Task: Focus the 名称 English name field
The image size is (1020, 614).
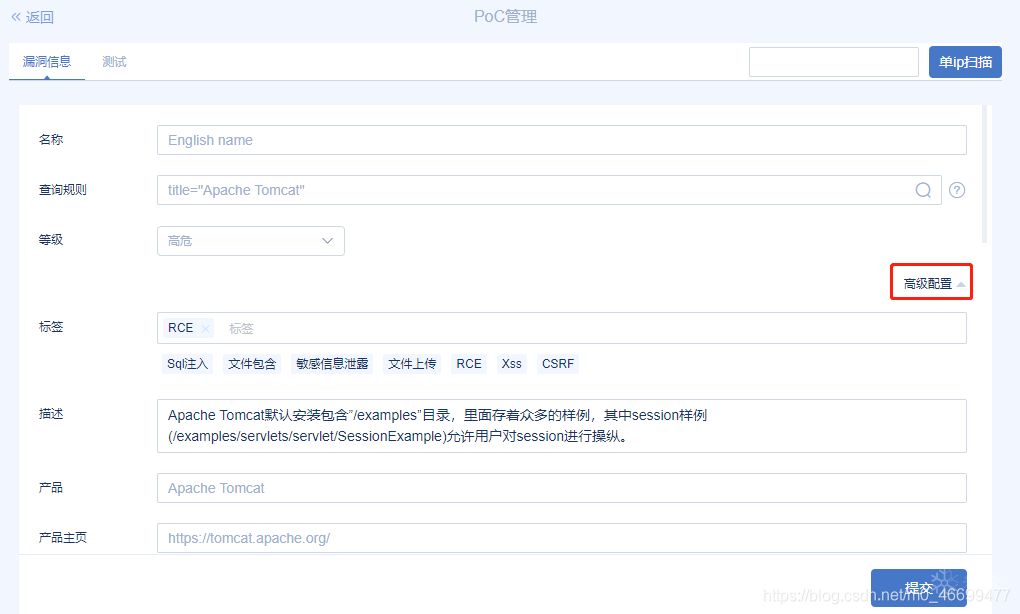Action: click(561, 140)
